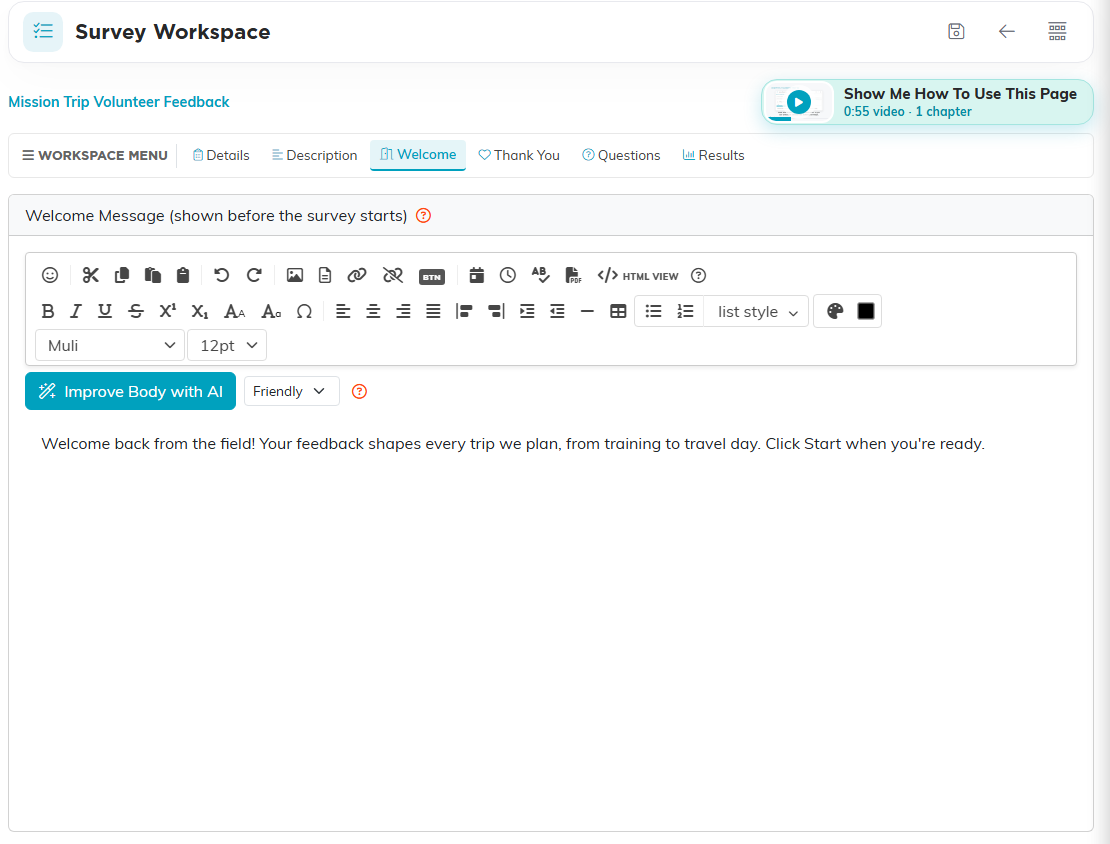Open the Muli font family dropdown

point(110,346)
